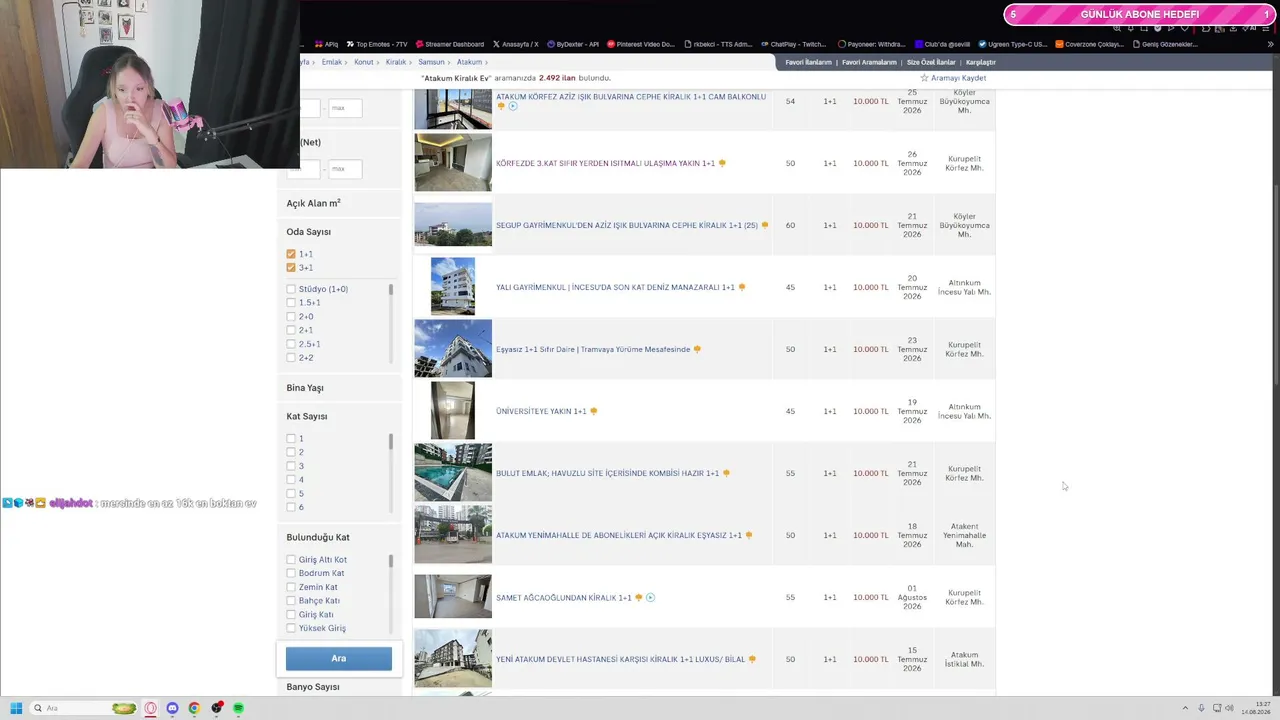The width and height of the screenshot is (1280, 720).
Task: Open Size Özel İlanlar menu item
Action: click(931, 62)
